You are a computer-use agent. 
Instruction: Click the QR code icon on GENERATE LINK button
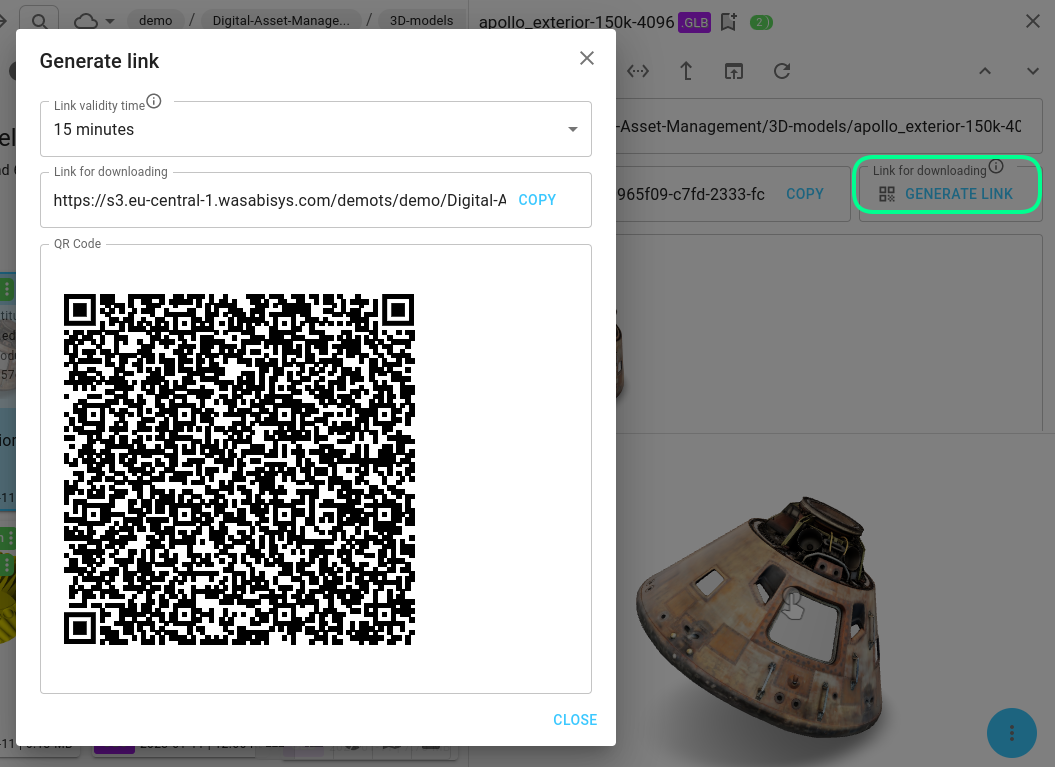tap(889, 194)
